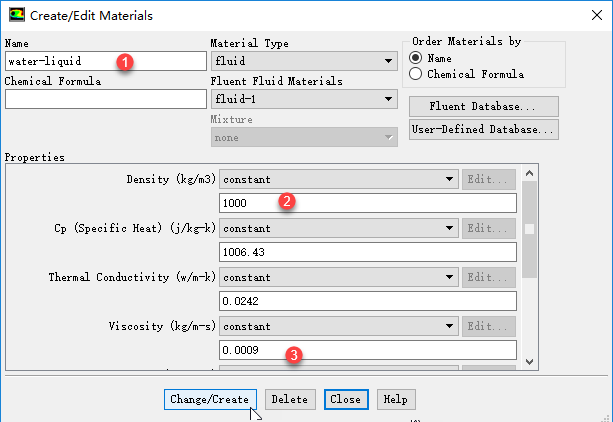Image resolution: width=613 pixels, height=422 pixels.
Task: Close the Create/Edit Materials window
Action: pos(589,16)
